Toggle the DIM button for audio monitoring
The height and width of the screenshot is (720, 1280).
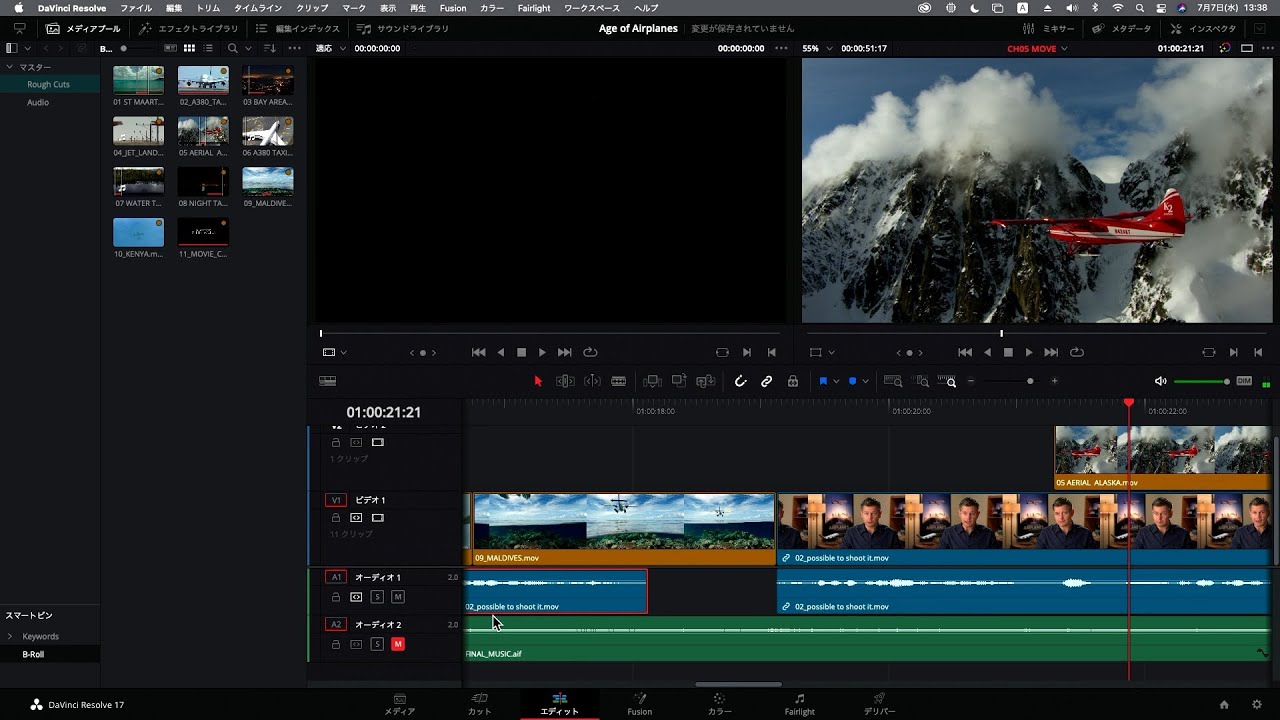1244,381
